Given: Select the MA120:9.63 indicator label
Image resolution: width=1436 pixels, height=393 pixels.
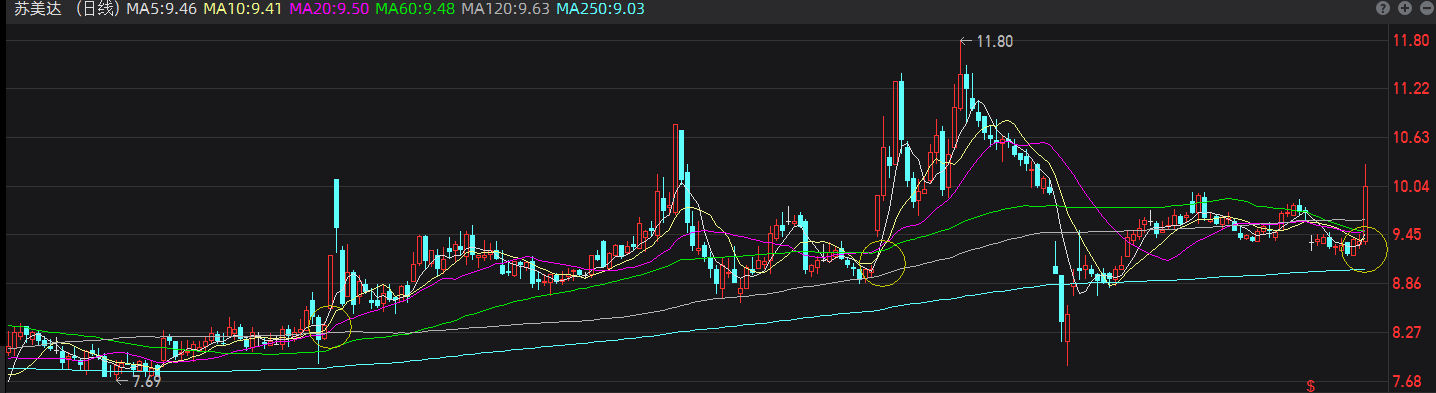Looking at the screenshot, I should coord(506,9).
